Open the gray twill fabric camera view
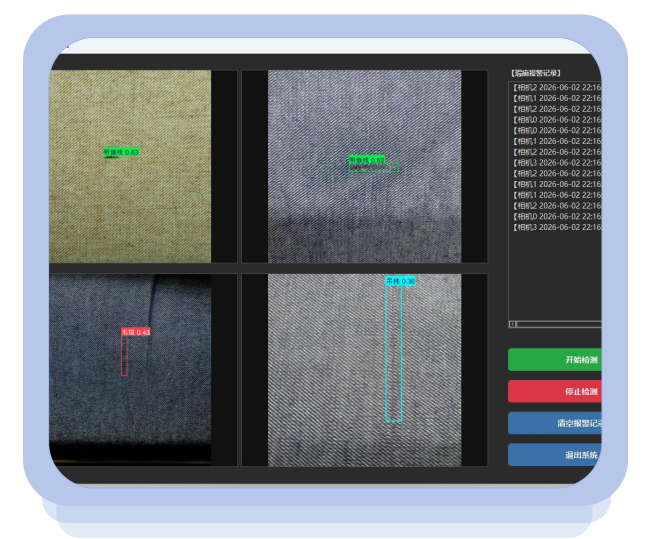Viewport: 657px width, 539px height. coord(365,370)
